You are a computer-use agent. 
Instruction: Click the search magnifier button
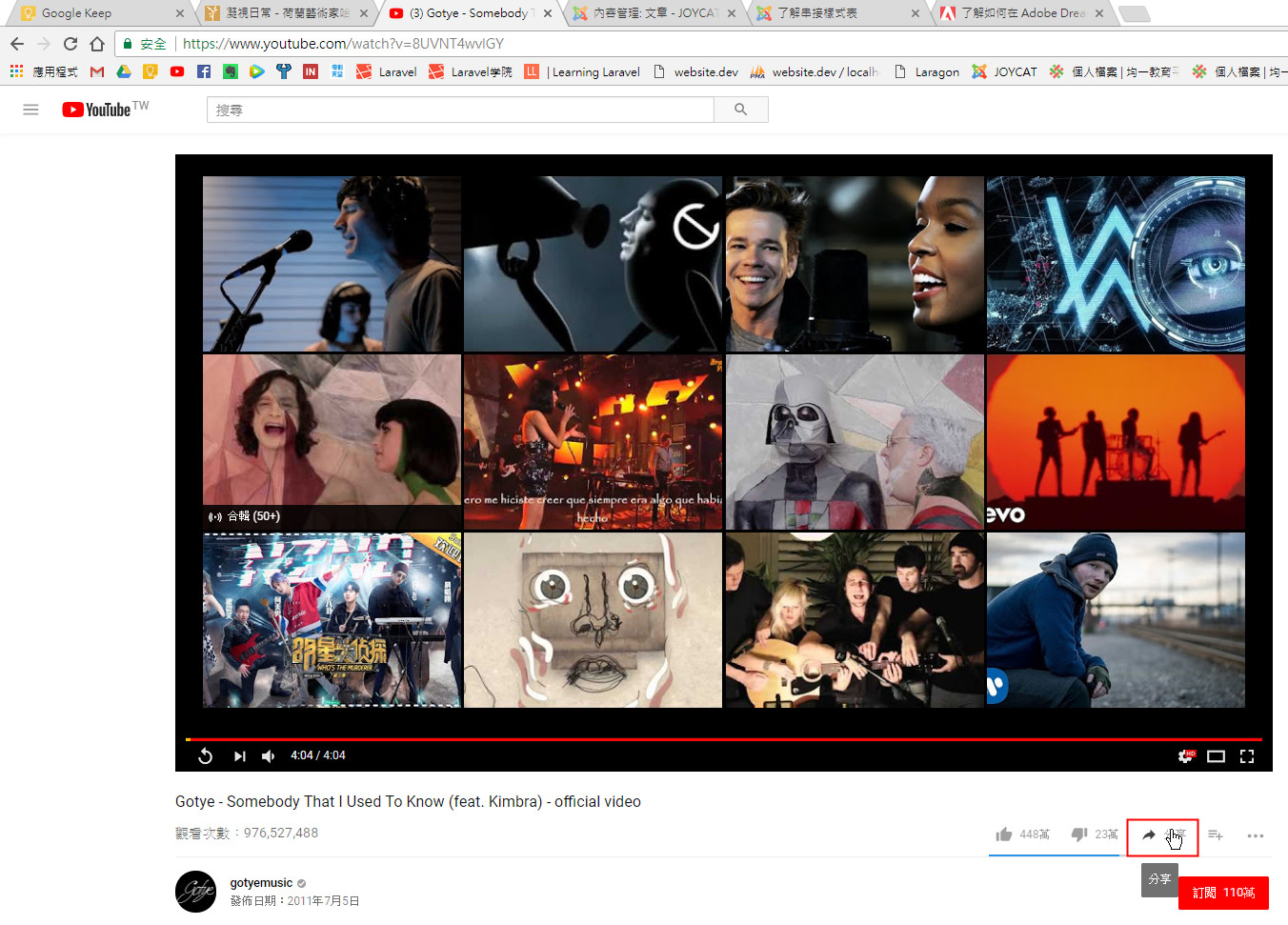coord(740,110)
